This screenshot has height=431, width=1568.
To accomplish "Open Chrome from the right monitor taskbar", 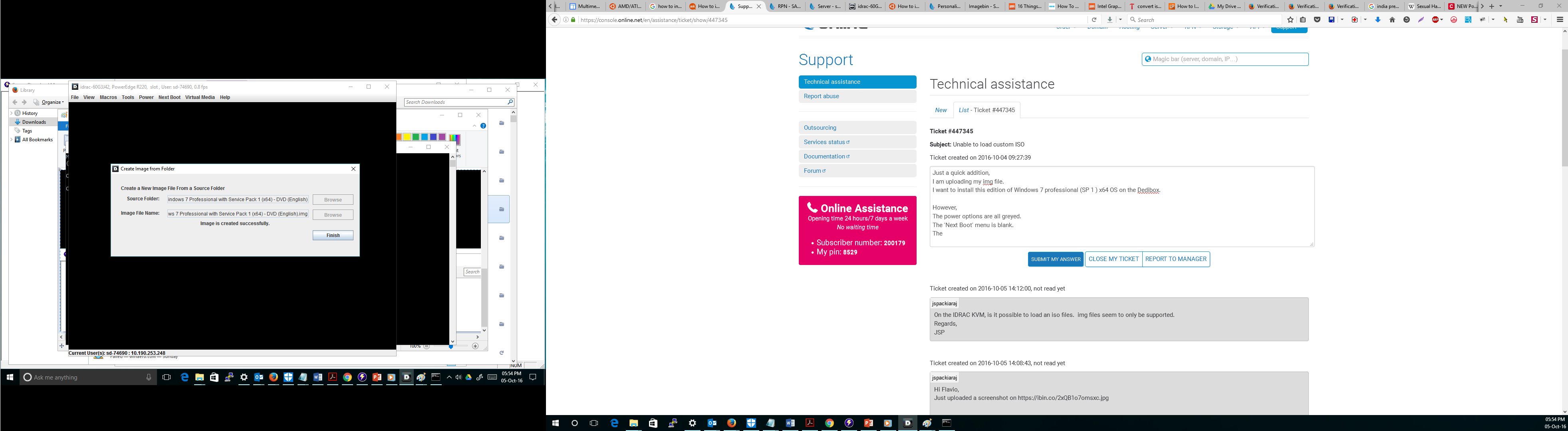I will click(829, 423).
